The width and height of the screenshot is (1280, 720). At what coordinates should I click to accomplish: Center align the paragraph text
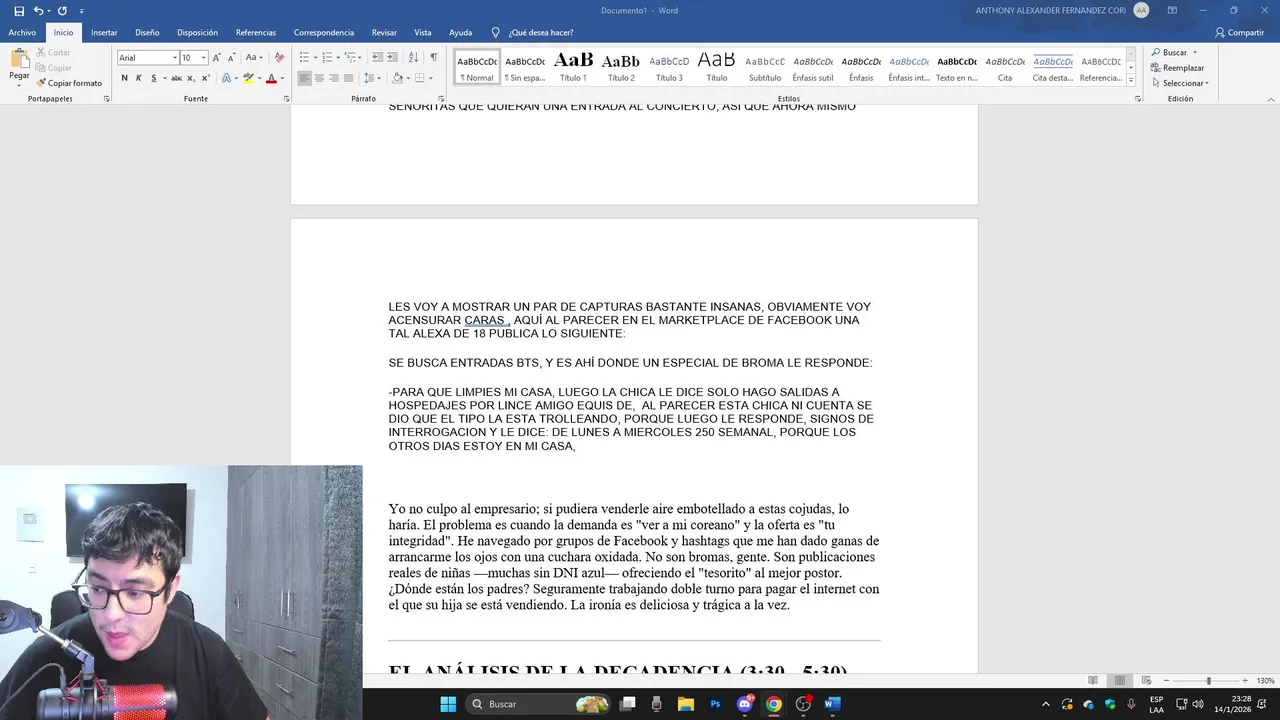click(x=319, y=78)
